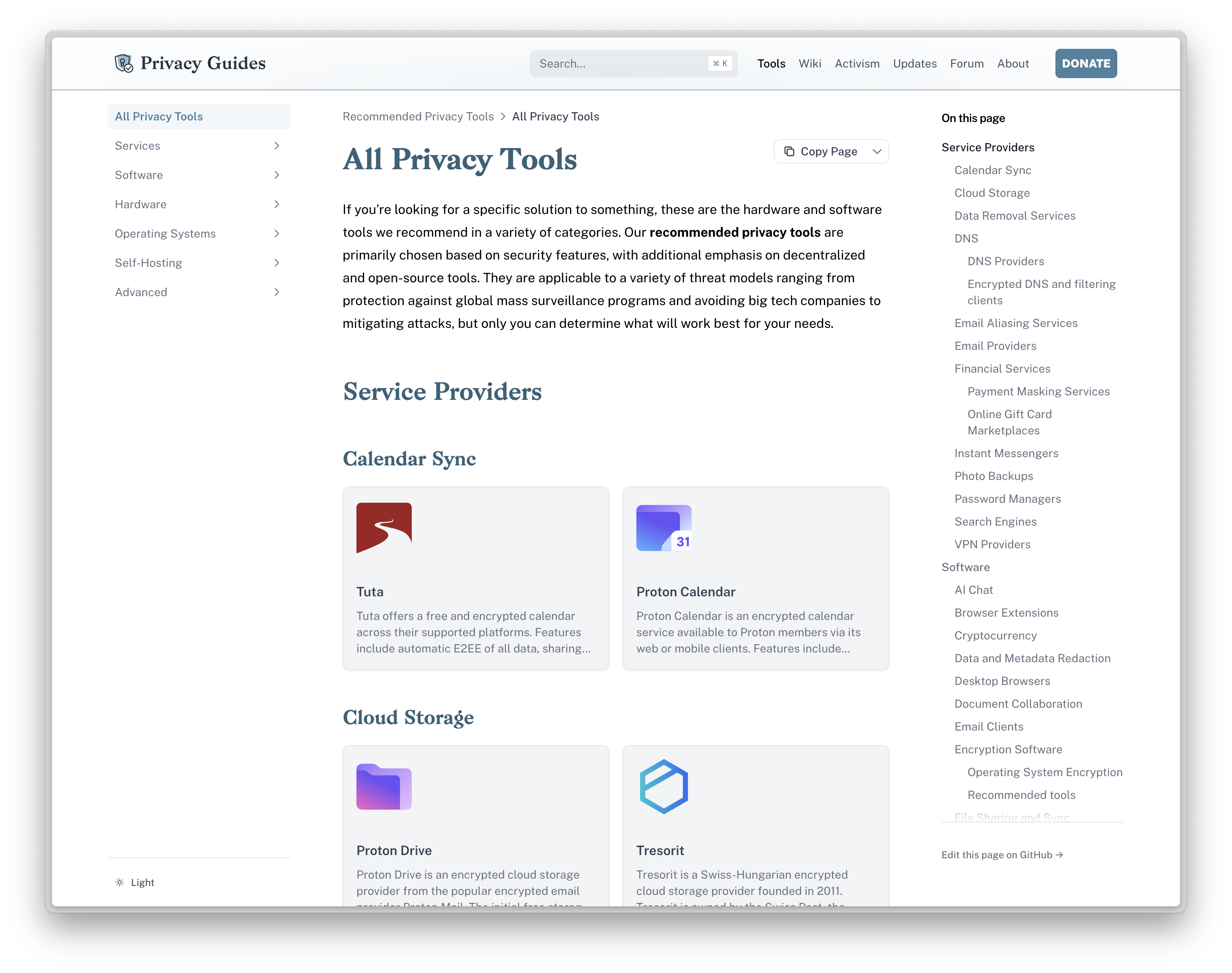Jump to Email Providers outline link
This screenshot has height=973, width=1232.
[x=995, y=346]
